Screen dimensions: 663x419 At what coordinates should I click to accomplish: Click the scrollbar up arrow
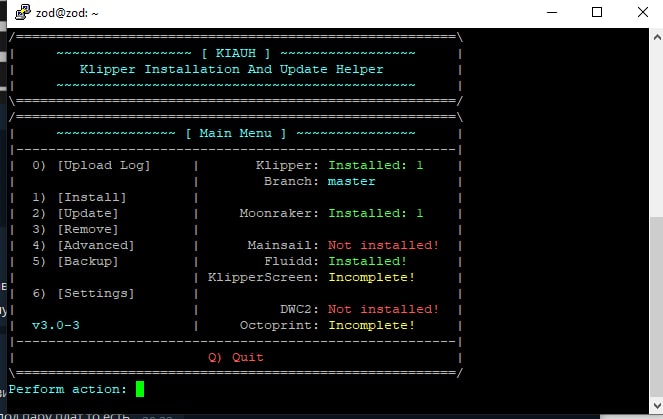657,38
